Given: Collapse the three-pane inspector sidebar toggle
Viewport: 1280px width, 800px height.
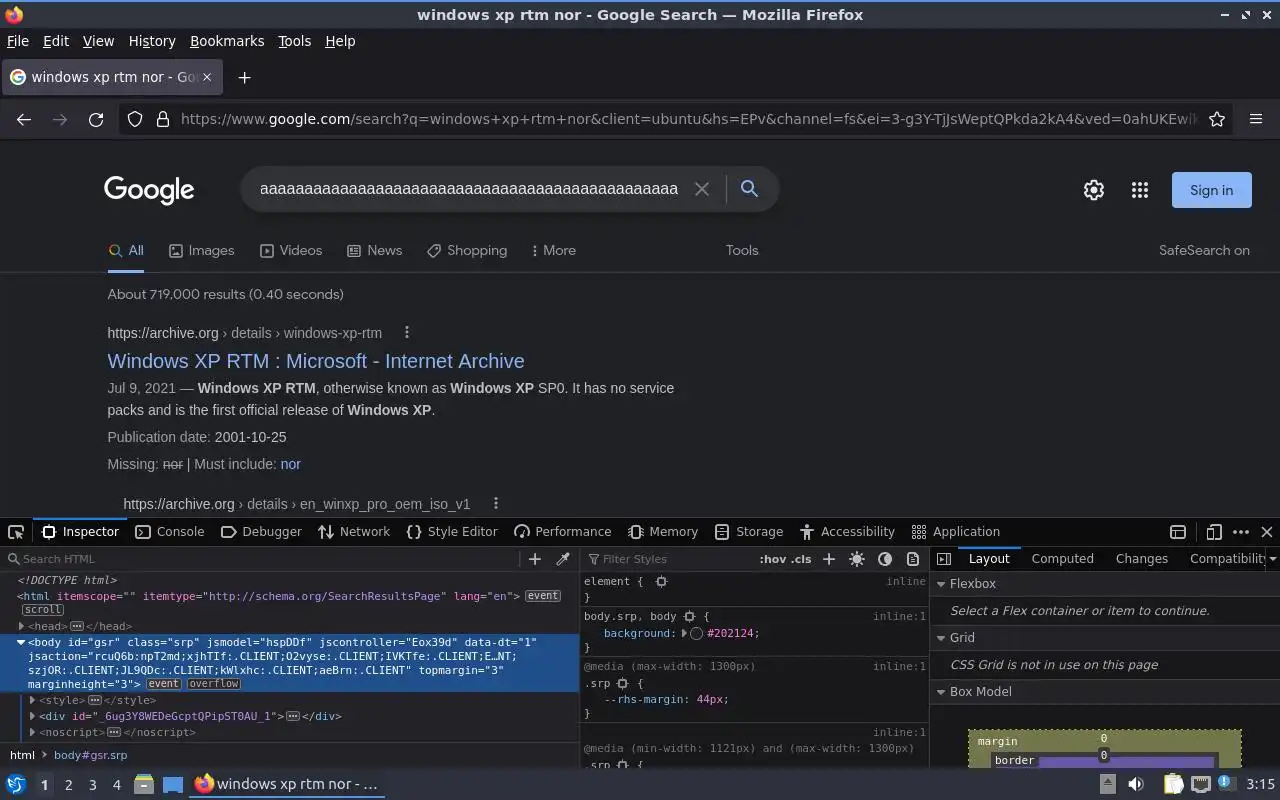Looking at the screenshot, I should click(x=943, y=559).
